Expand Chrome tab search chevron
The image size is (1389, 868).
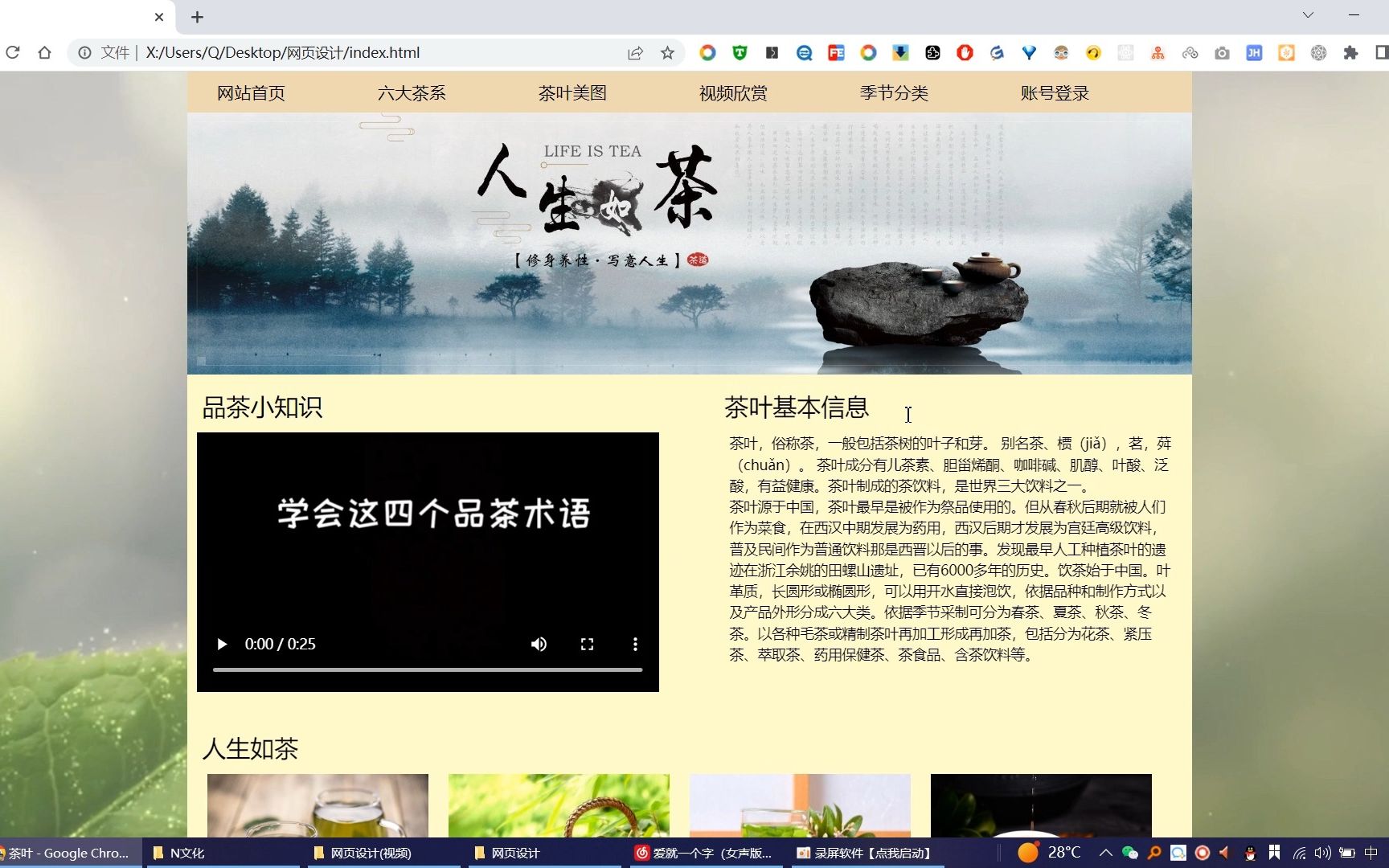click(x=1308, y=14)
